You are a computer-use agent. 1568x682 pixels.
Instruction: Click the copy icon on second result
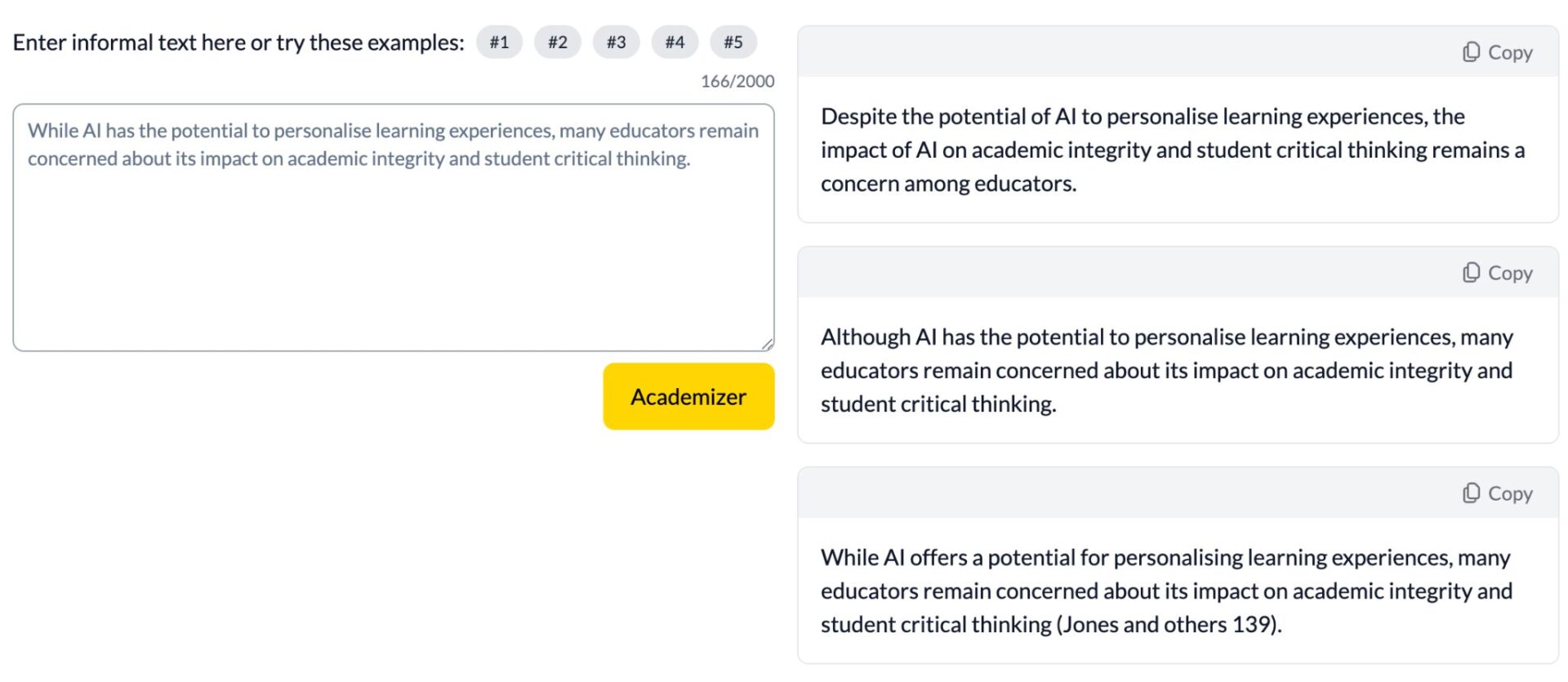1470,273
